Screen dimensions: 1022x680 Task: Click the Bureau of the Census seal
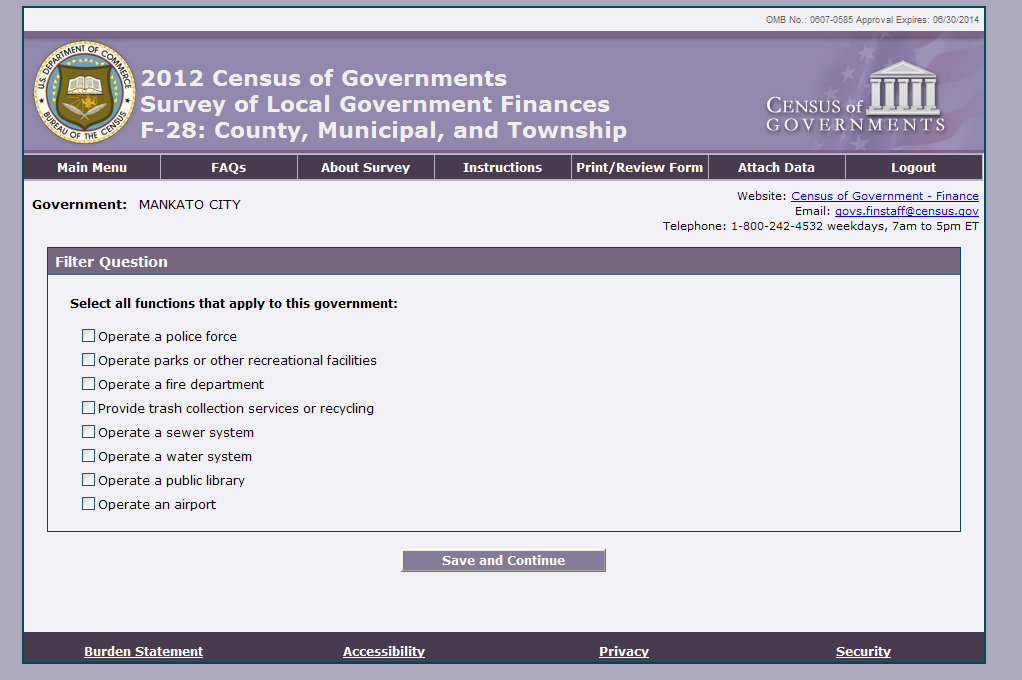click(83, 93)
